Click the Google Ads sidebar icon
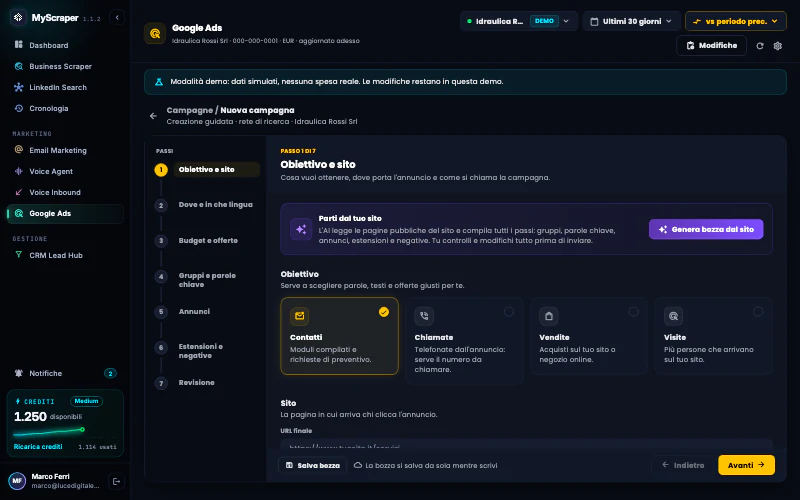This screenshot has width=800, height=500. [19, 213]
